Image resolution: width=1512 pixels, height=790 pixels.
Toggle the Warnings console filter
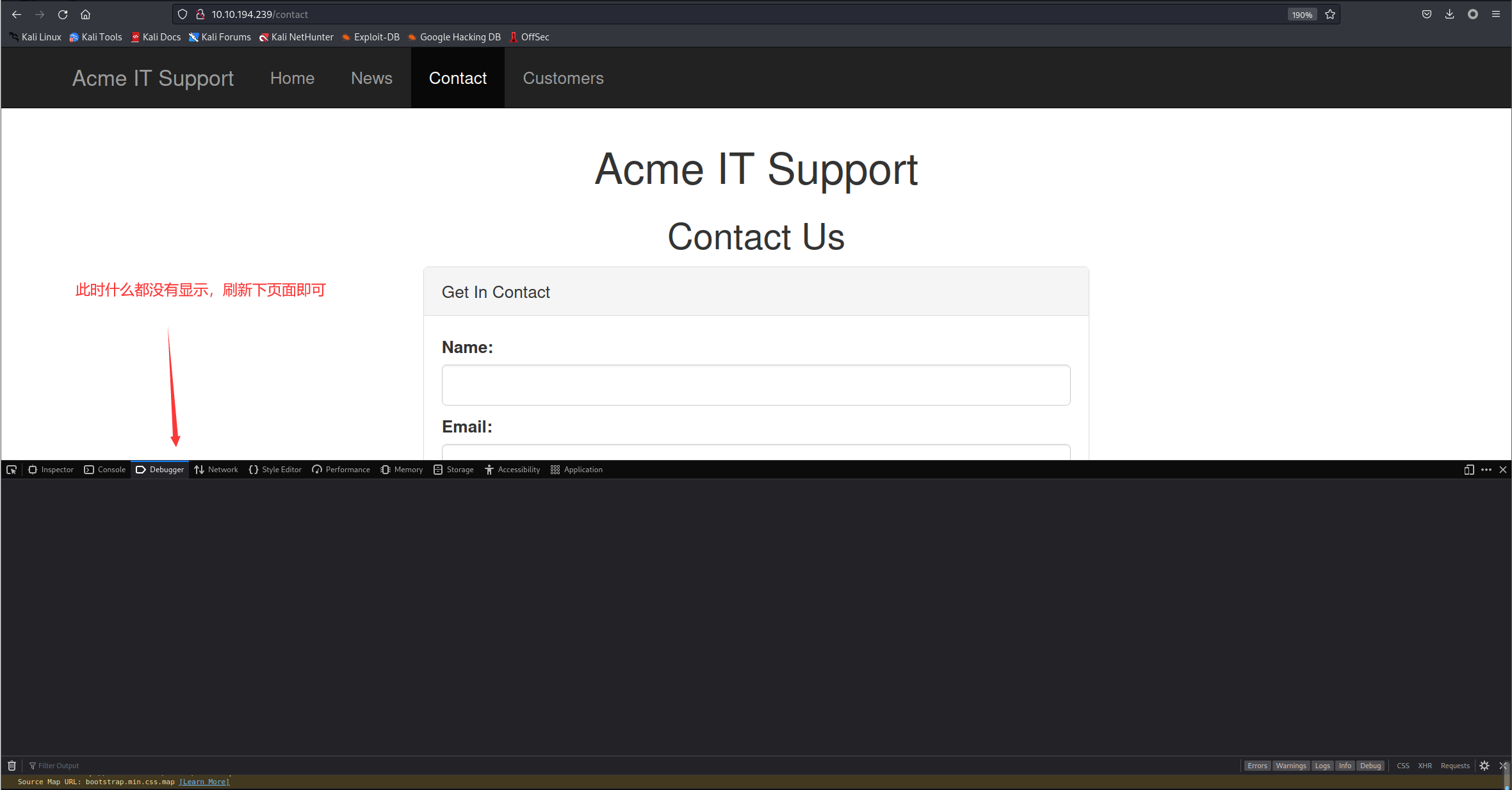click(x=1290, y=766)
